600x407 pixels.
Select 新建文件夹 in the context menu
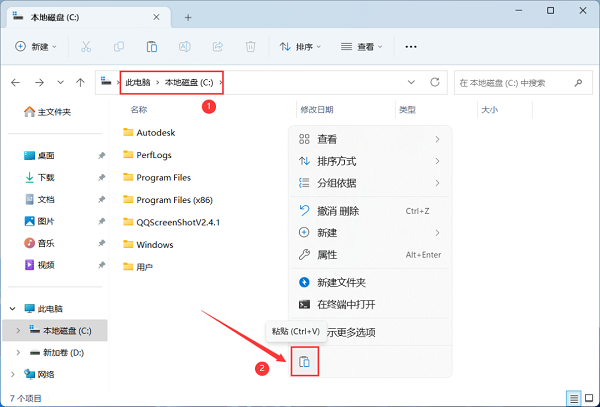341,283
